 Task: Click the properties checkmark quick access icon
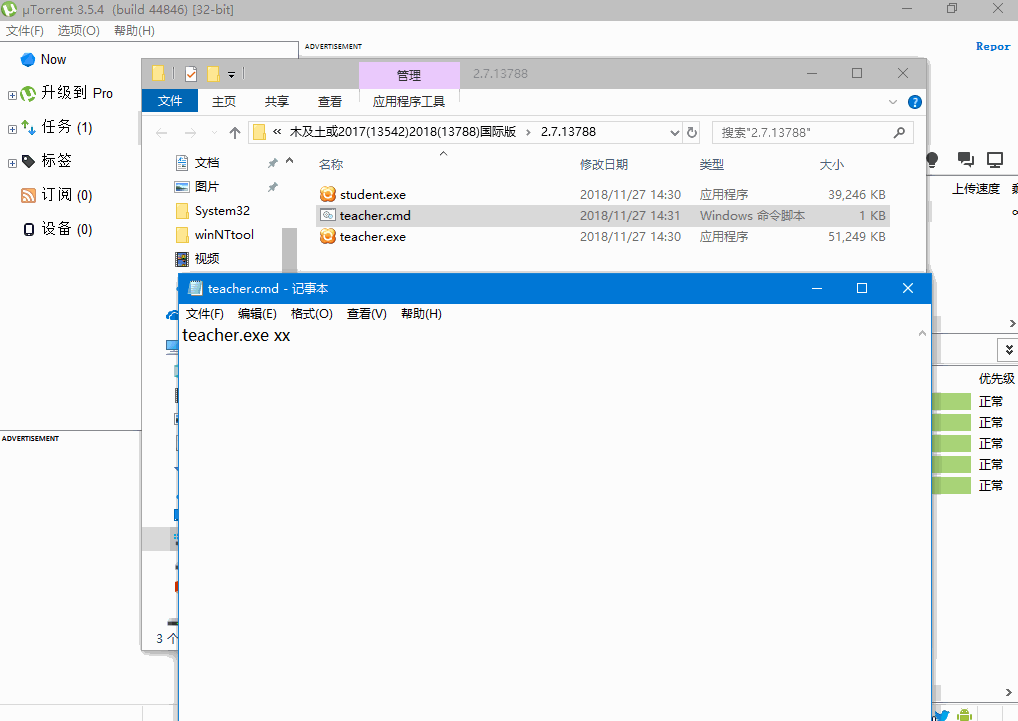pos(191,74)
